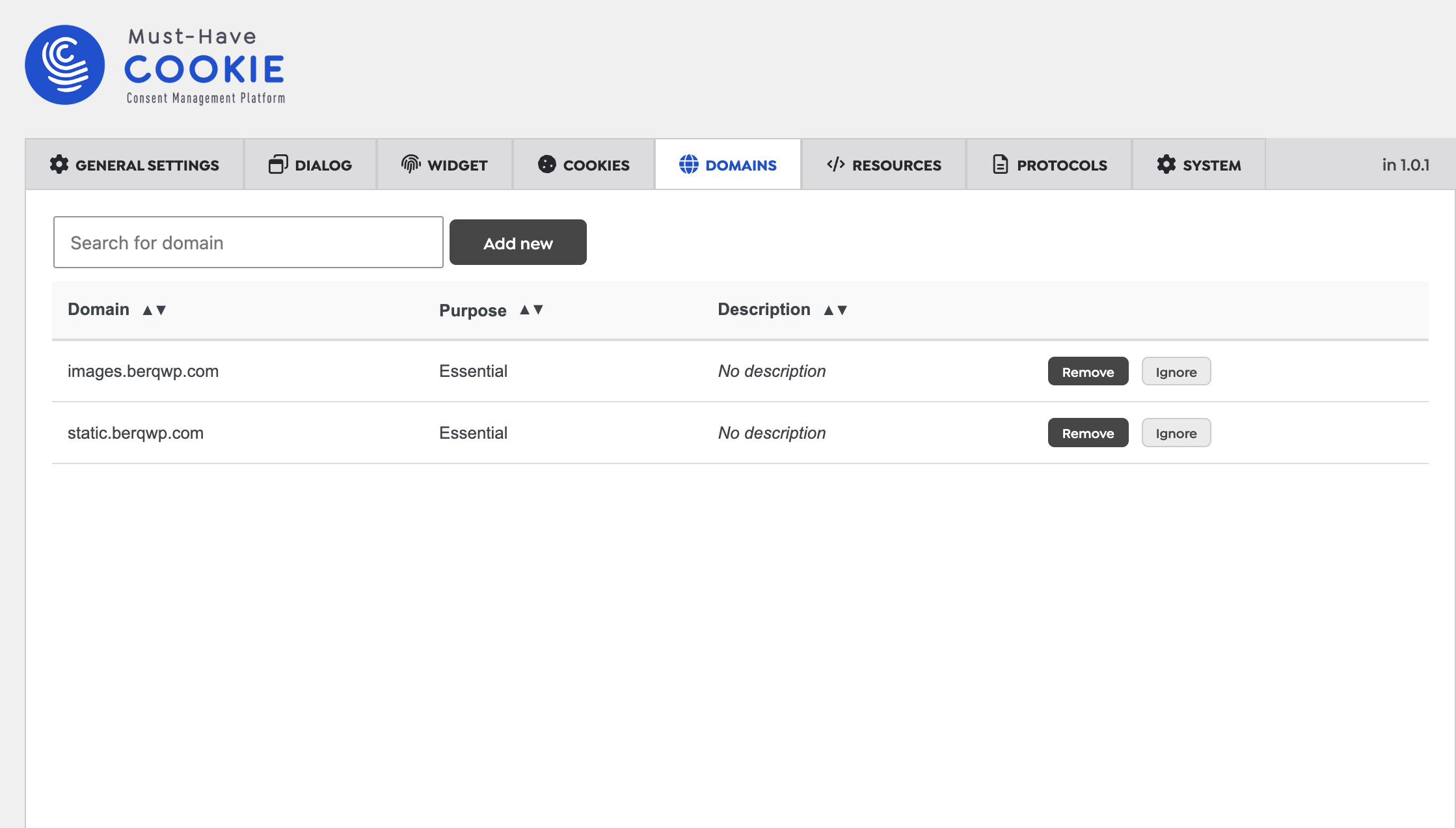Sort Domain column ascending with up arrow
This screenshot has height=828, width=1456.
148,310
